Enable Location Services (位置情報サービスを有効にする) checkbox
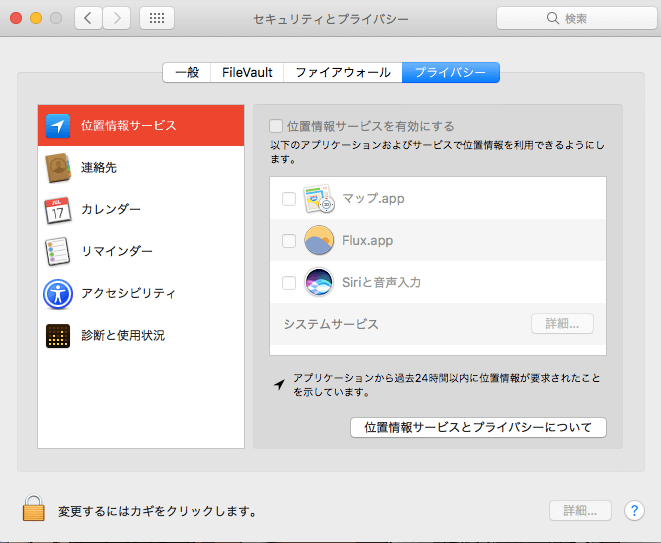 coord(276,126)
